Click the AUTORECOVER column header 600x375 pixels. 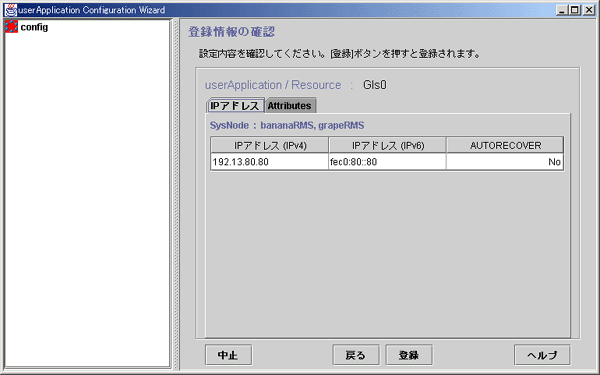point(505,145)
